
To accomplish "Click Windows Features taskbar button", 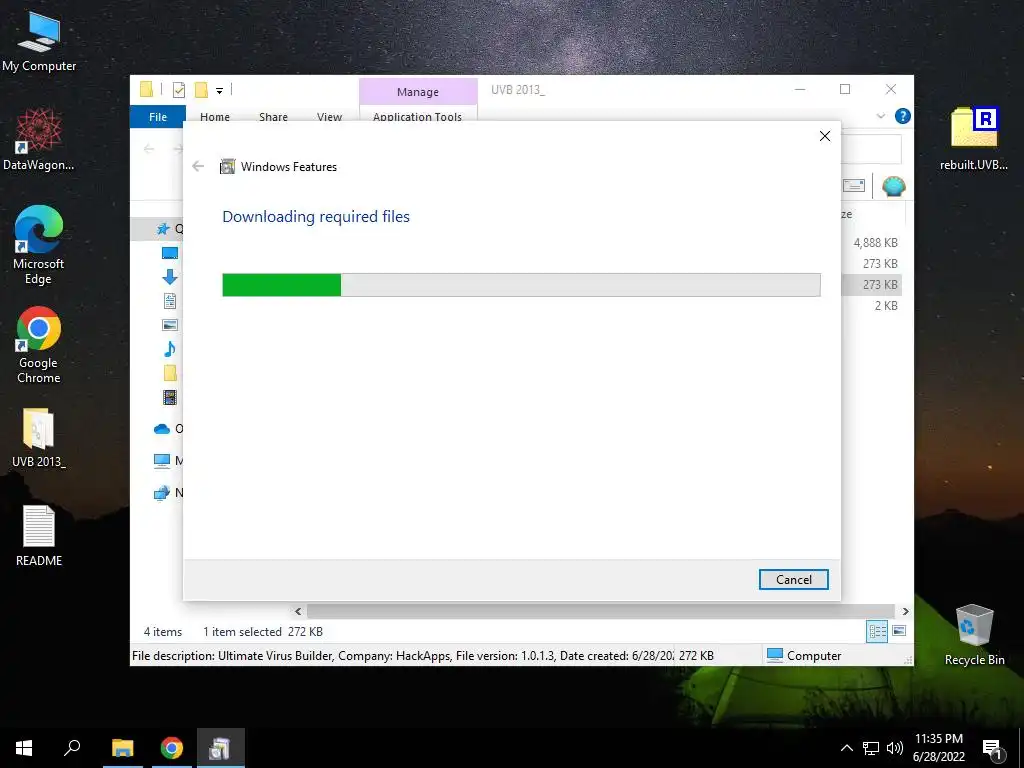I will (220, 748).
